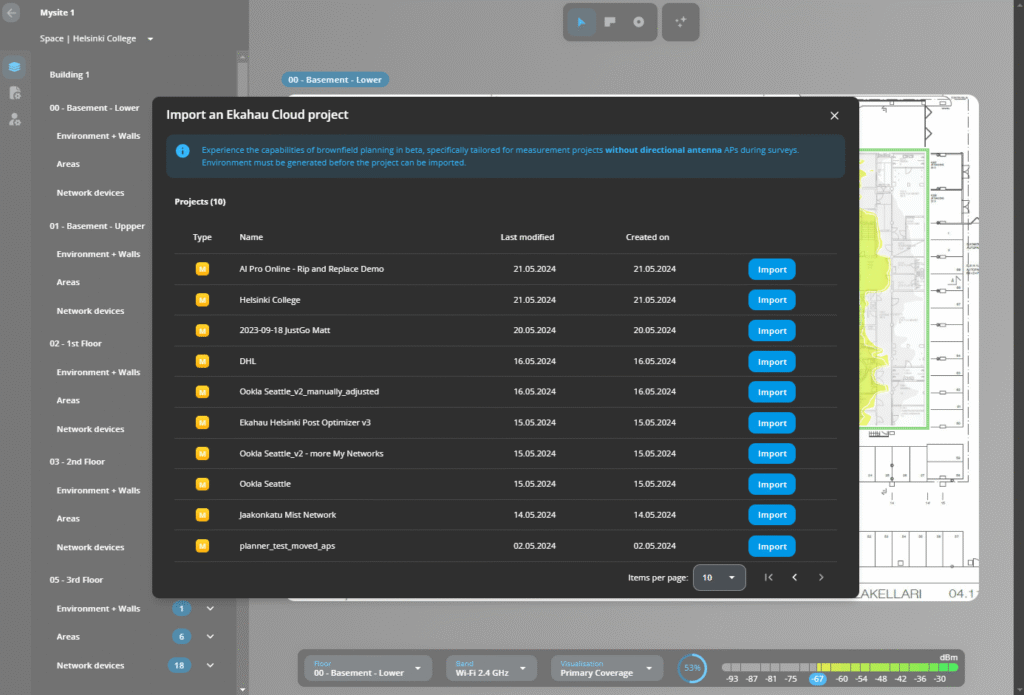This screenshot has width=1024, height=695.
Task: Open project settings from the sidebar
Action: tap(14, 92)
